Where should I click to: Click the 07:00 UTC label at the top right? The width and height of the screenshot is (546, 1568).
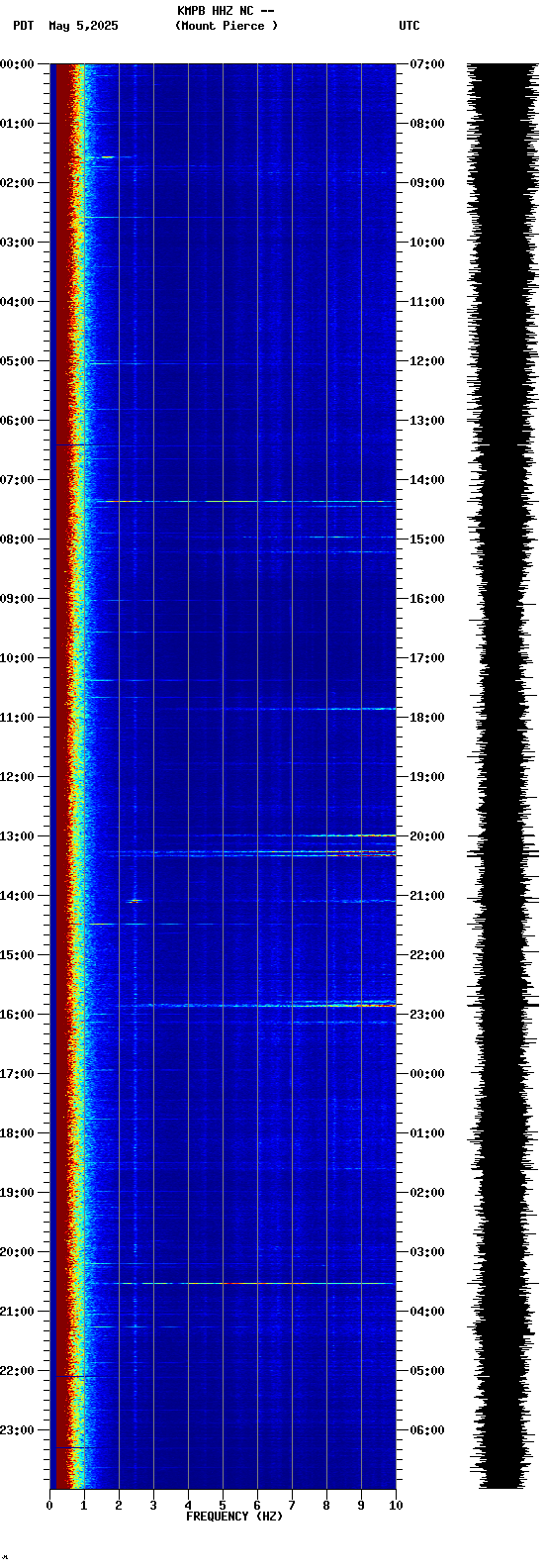(x=427, y=64)
